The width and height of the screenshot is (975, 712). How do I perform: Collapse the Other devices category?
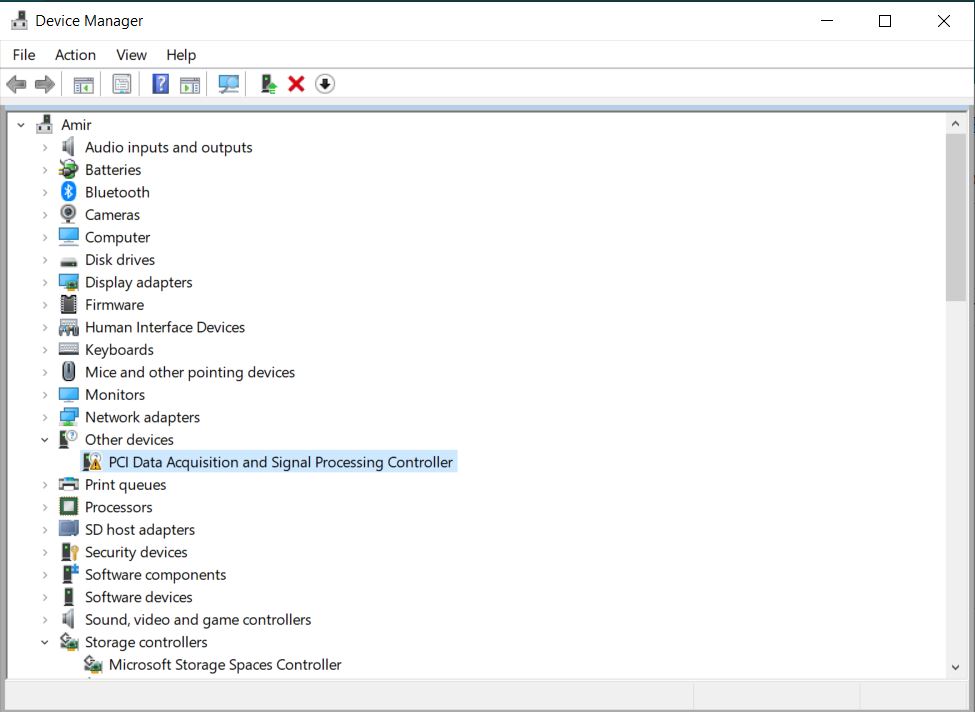point(45,440)
